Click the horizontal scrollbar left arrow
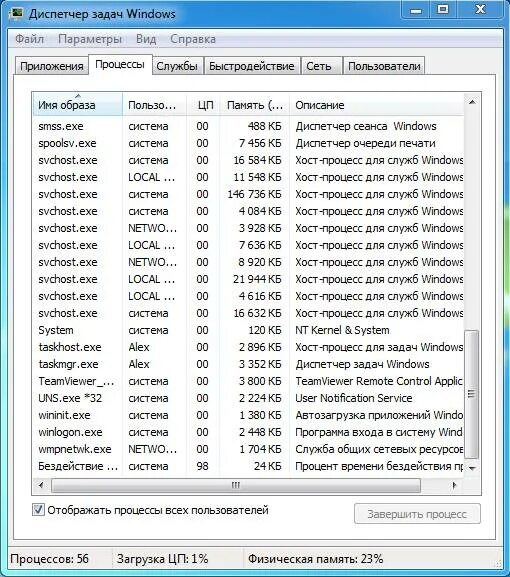 (41, 485)
